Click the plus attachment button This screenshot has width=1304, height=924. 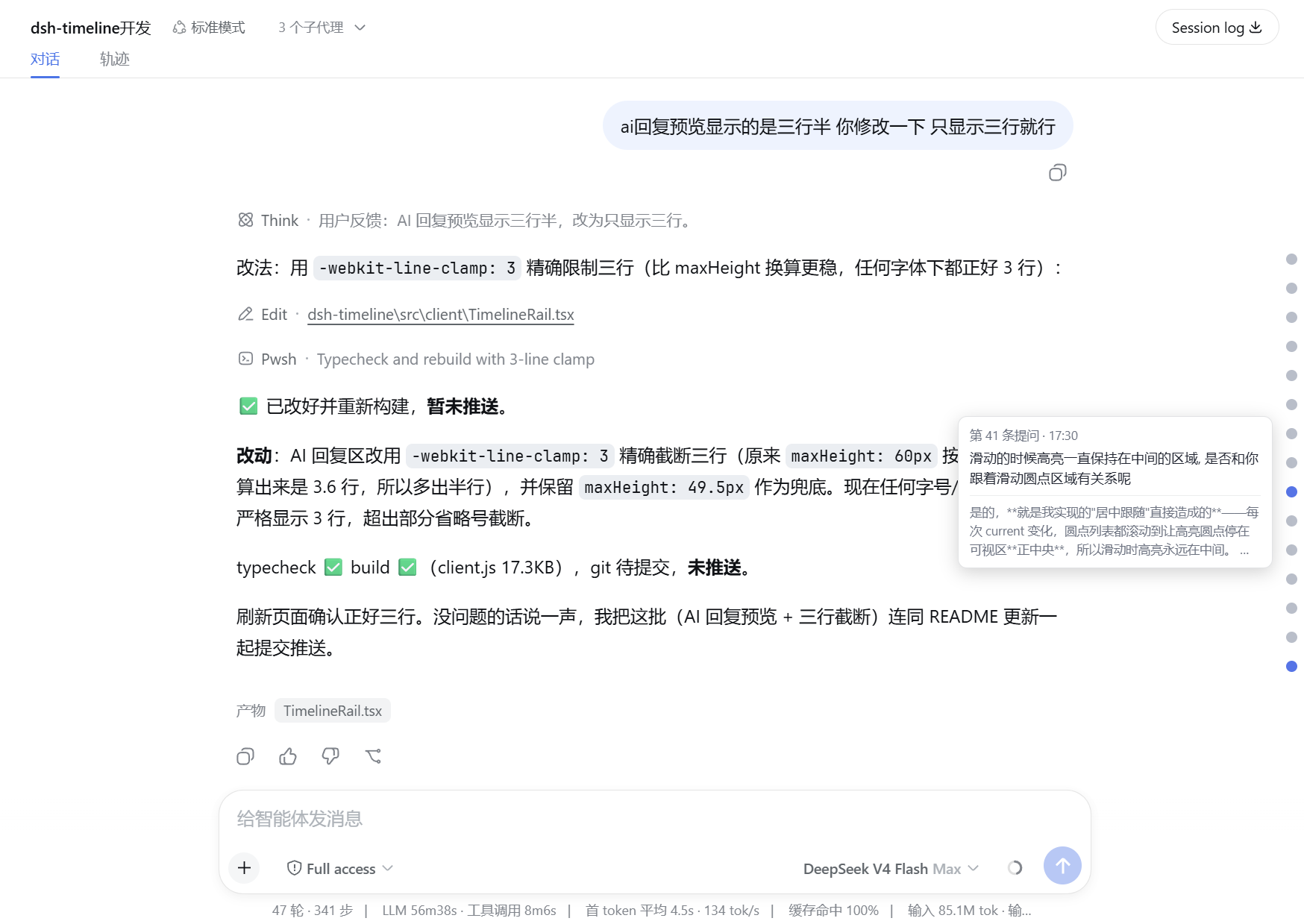pyautogui.click(x=244, y=867)
